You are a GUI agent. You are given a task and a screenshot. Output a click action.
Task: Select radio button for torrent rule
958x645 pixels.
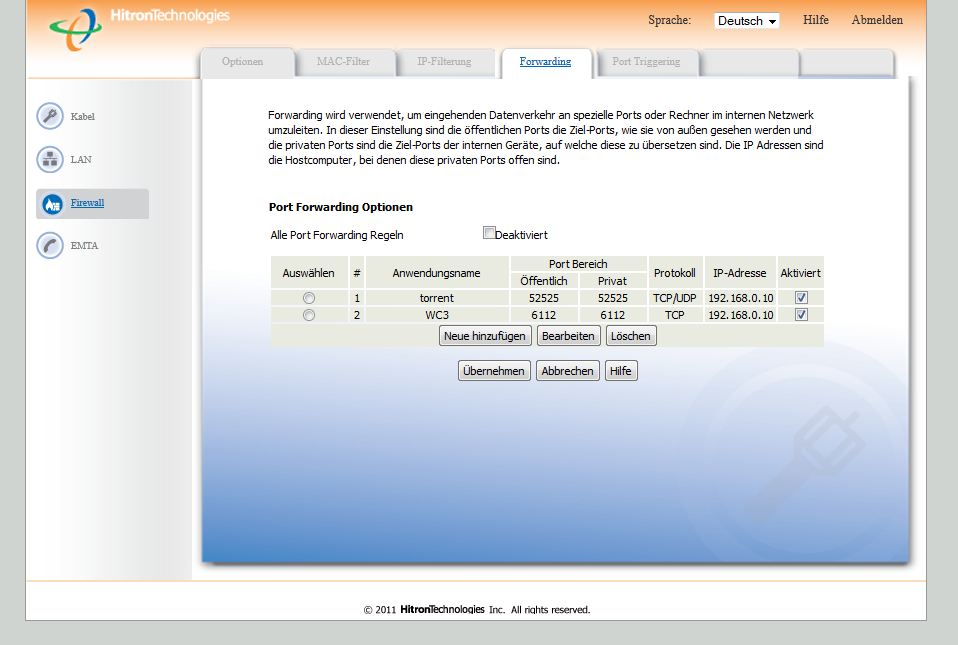pos(309,298)
